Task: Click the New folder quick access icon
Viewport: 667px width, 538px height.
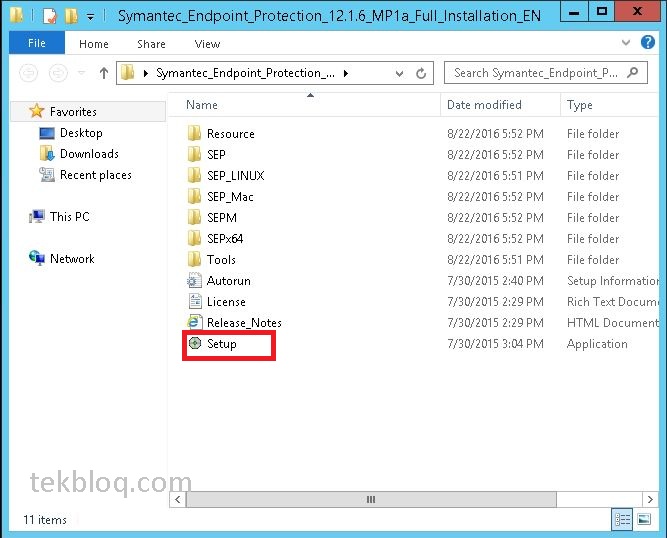Action: tap(71, 16)
